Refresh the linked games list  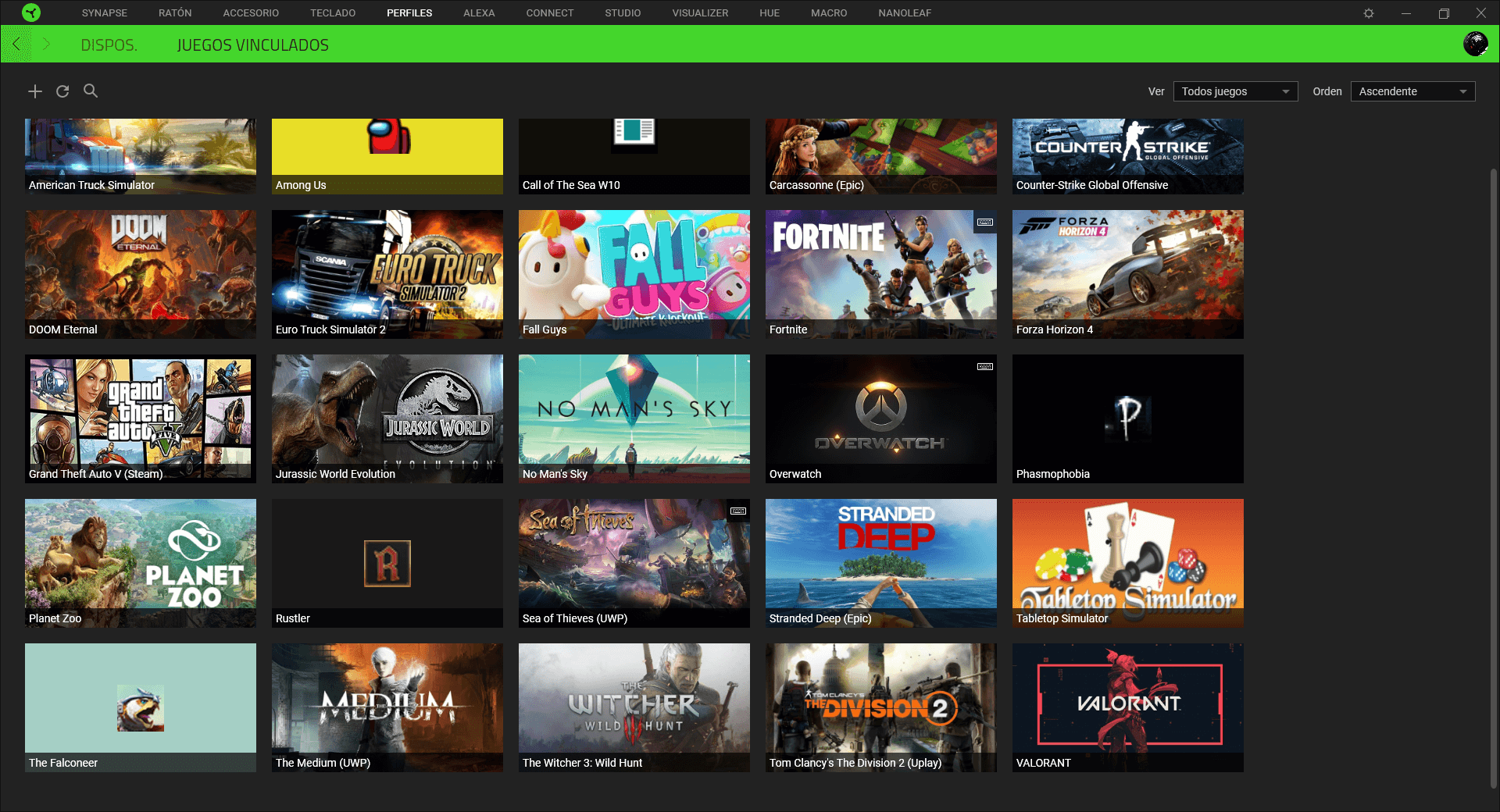pos(62,91)
